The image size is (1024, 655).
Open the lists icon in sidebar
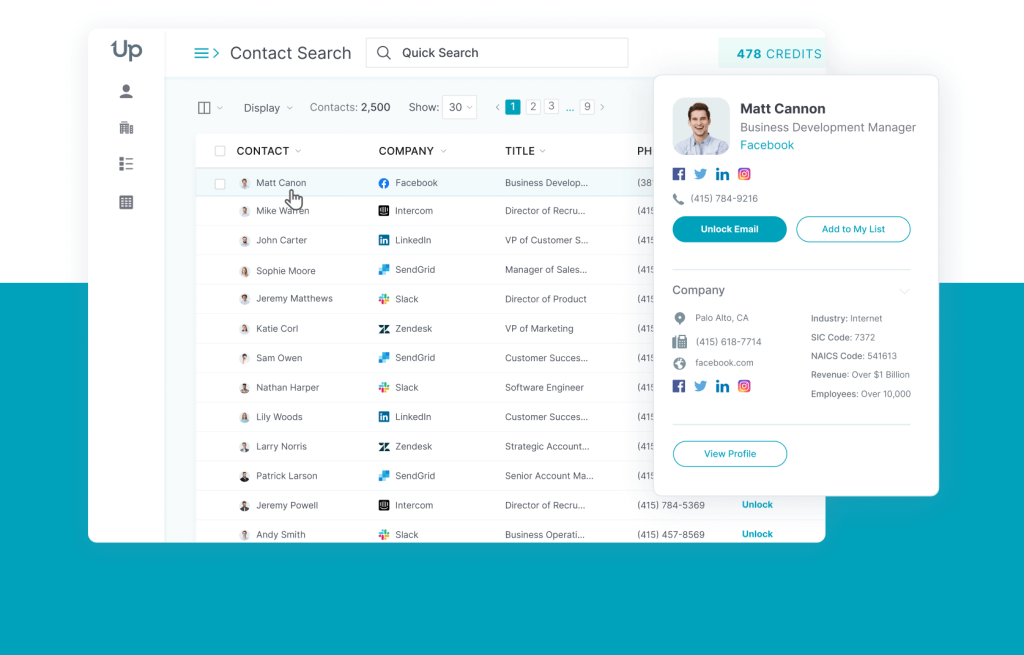click(x=126, y=164)
